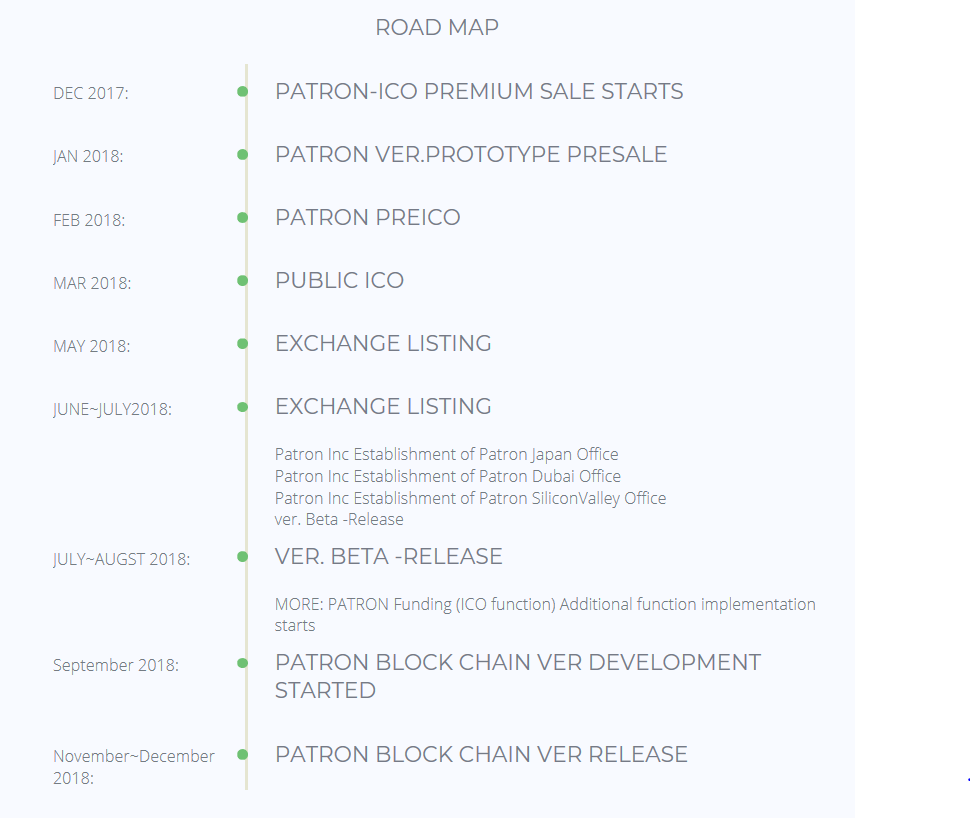Select the DEC 2017 date label
Image resolution: width=970 pixels, height=818 pixels.
click(x=91, y=93)
